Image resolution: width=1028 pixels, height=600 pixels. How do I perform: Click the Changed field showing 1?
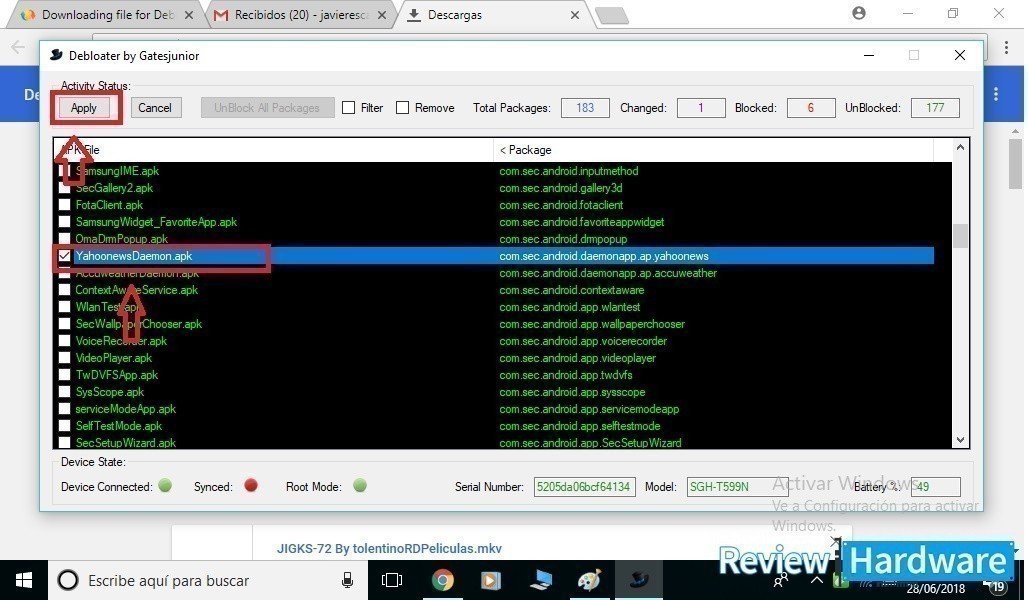pos(701,108)
